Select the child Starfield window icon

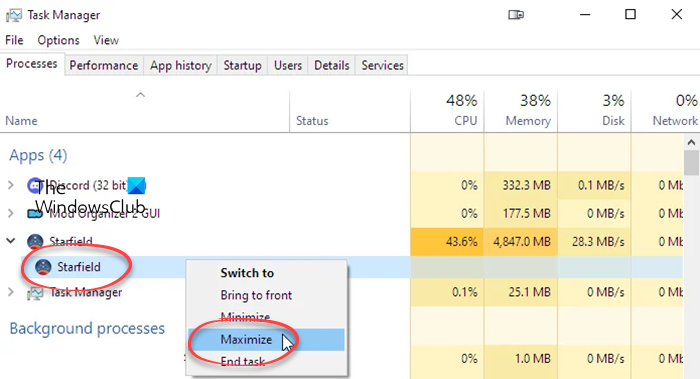[x=43, y=267]
